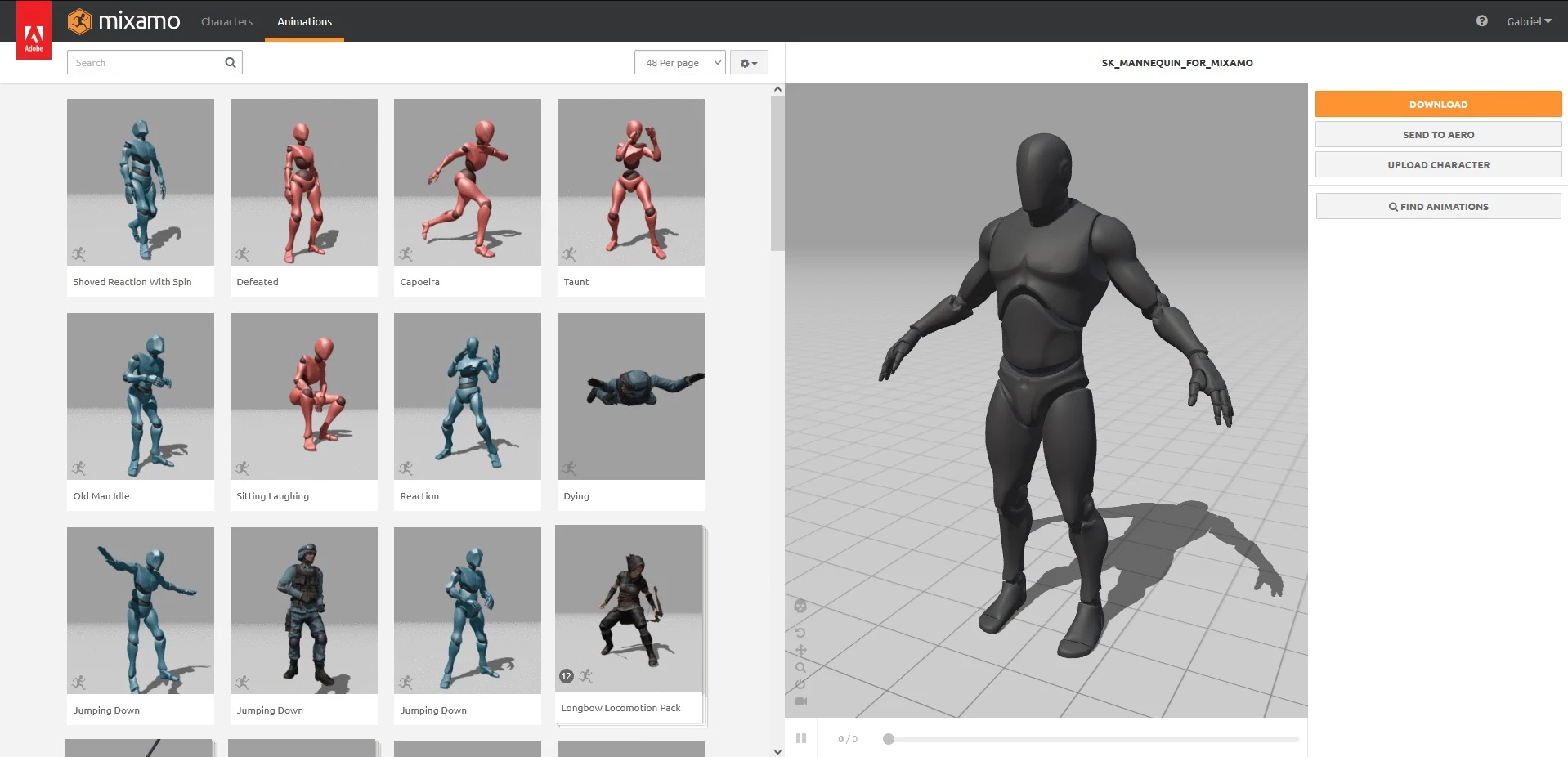Click running-man icon on Dying card
Viewport: 1568px width, 757px height.
pyautogui.click(x=570, y=468)
